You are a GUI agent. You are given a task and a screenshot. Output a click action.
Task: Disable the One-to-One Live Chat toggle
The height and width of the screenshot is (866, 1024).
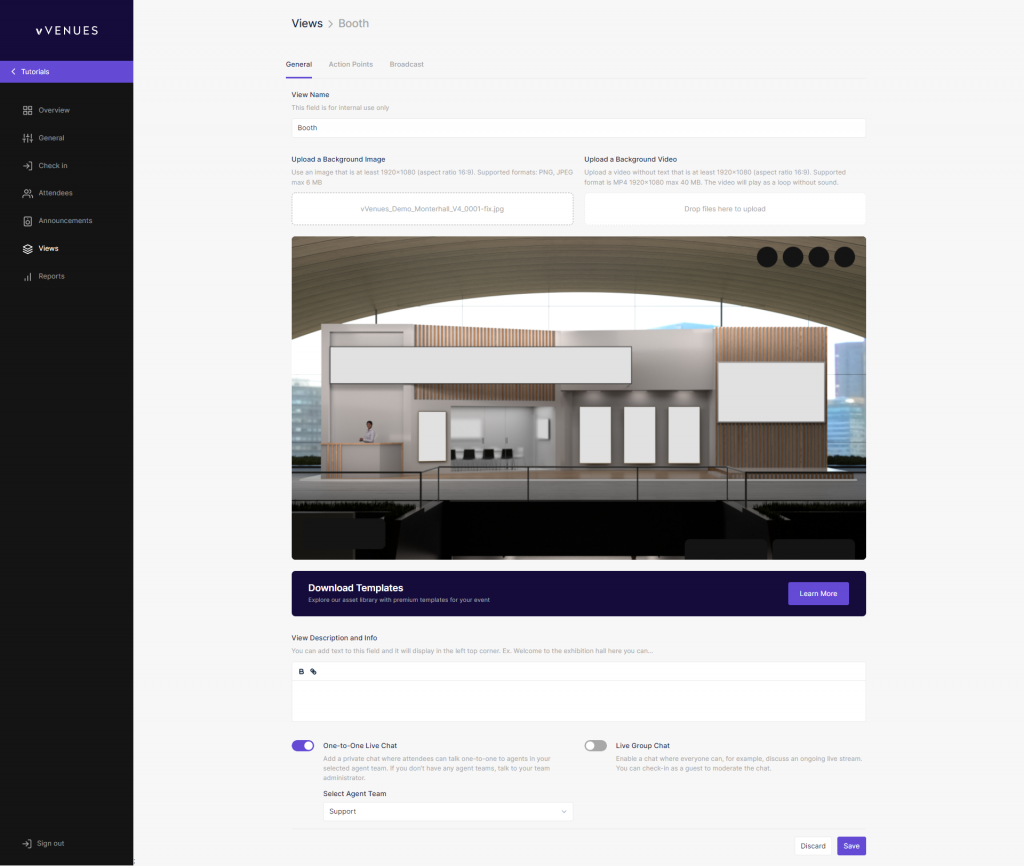pos(303,745)
